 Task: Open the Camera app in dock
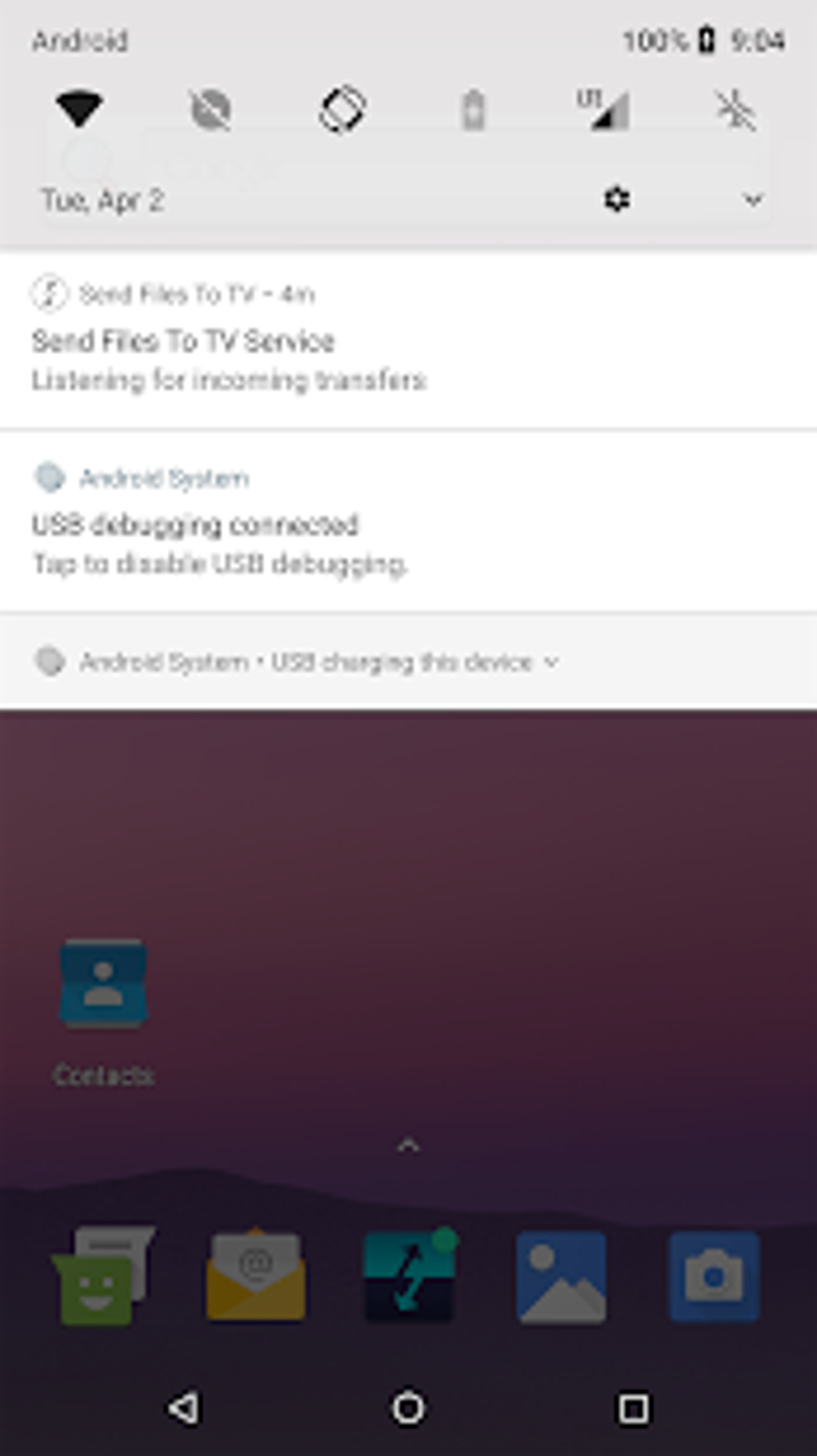pyautogui.click(x=714, y=1277)
